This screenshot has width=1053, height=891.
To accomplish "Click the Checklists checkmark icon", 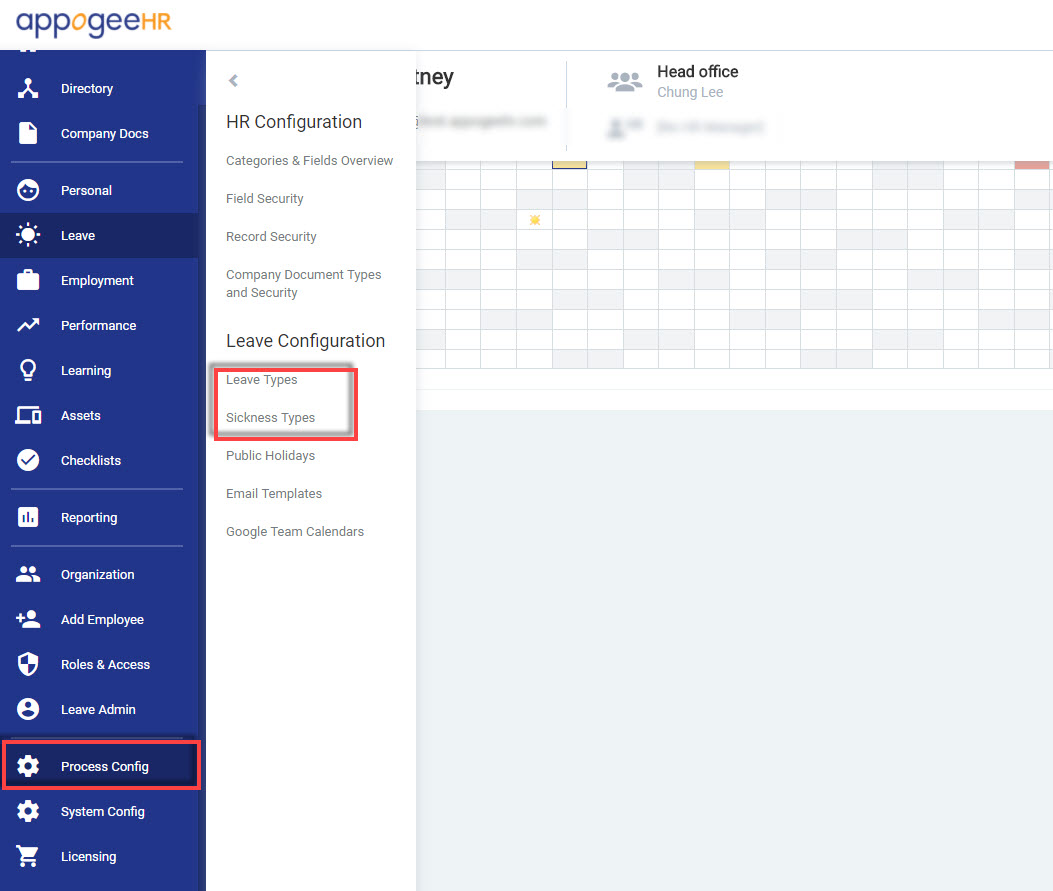I will click(x=28, y=460).
